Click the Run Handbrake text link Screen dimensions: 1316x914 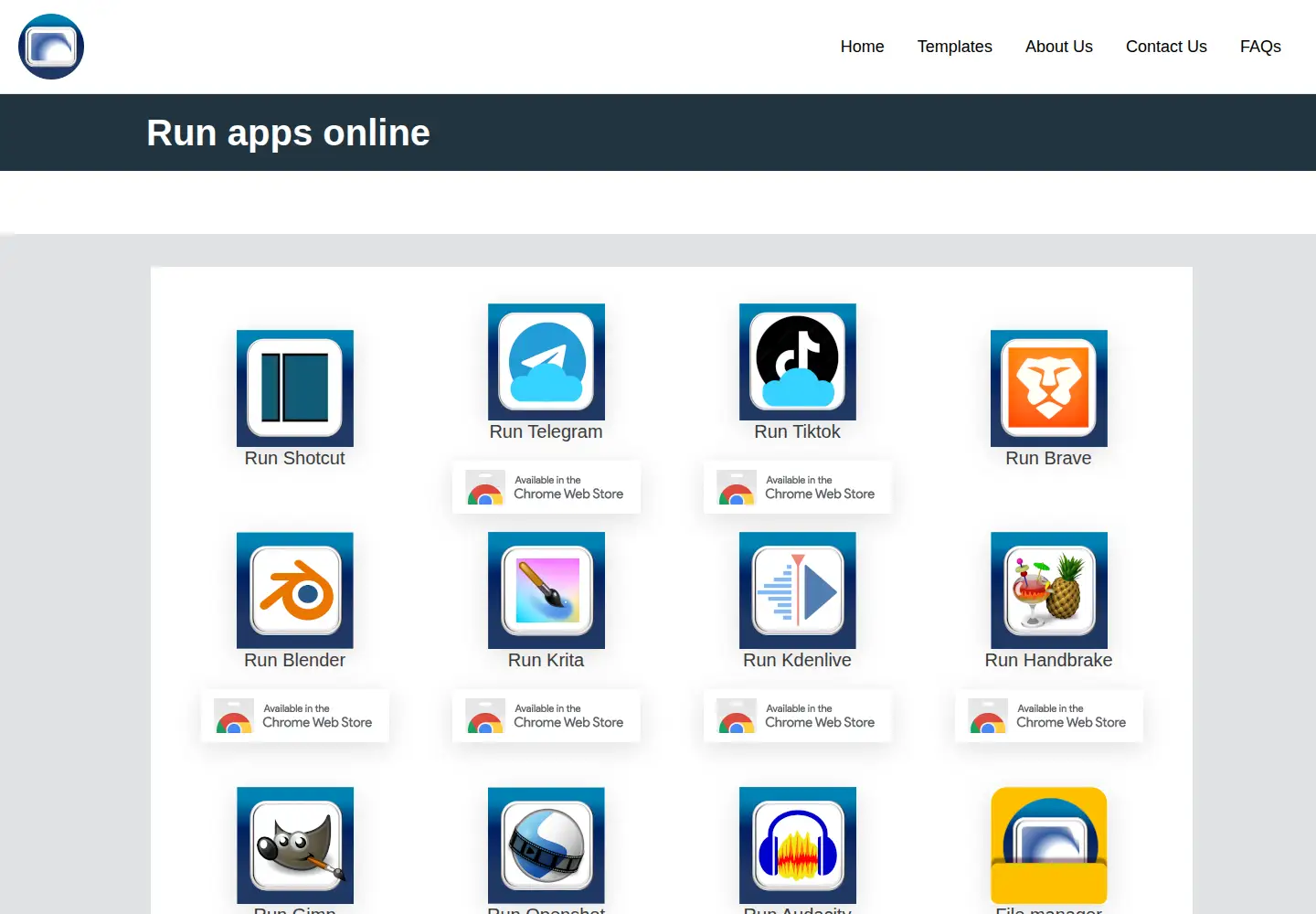(1049, 660)
